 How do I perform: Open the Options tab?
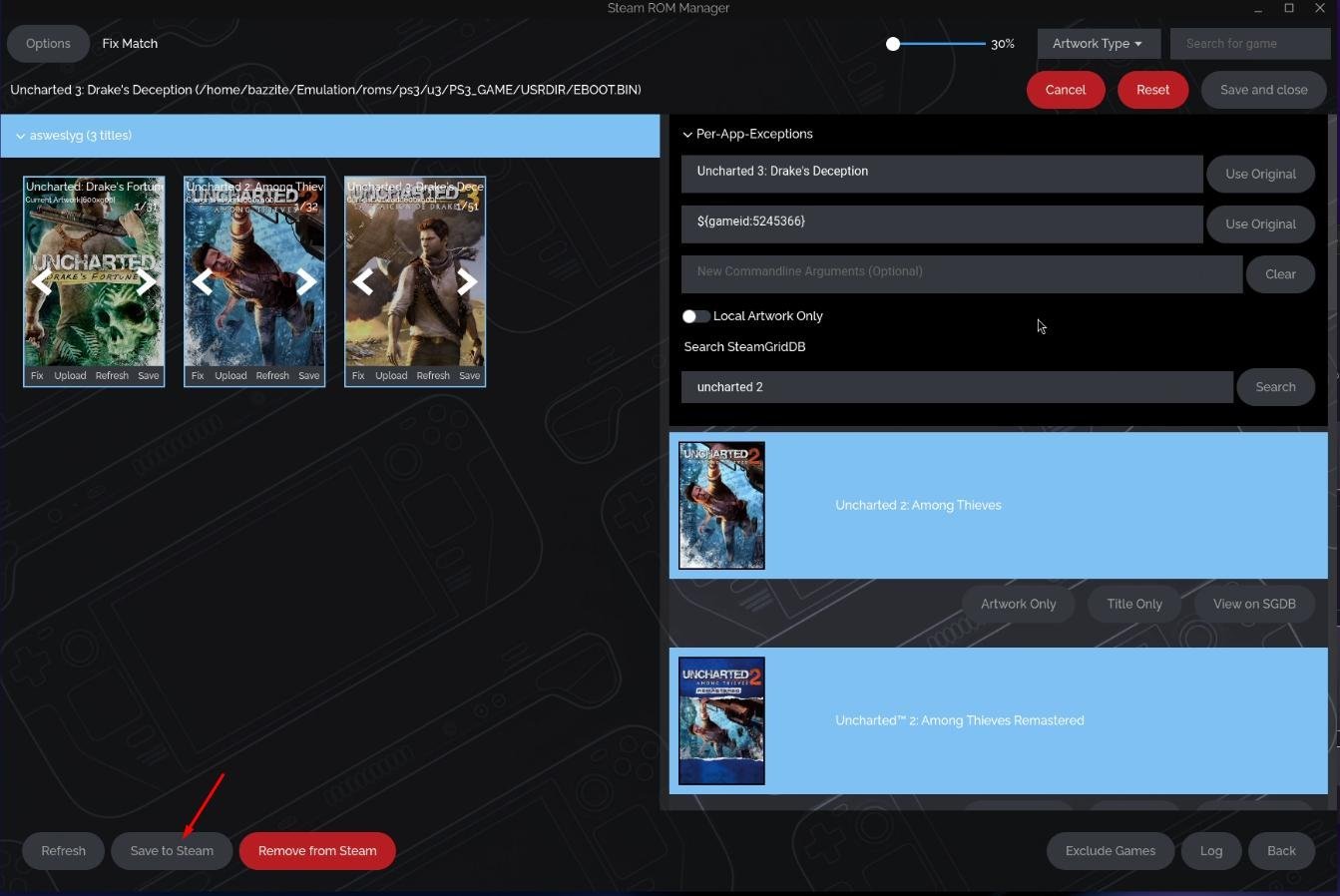point(48,44)
